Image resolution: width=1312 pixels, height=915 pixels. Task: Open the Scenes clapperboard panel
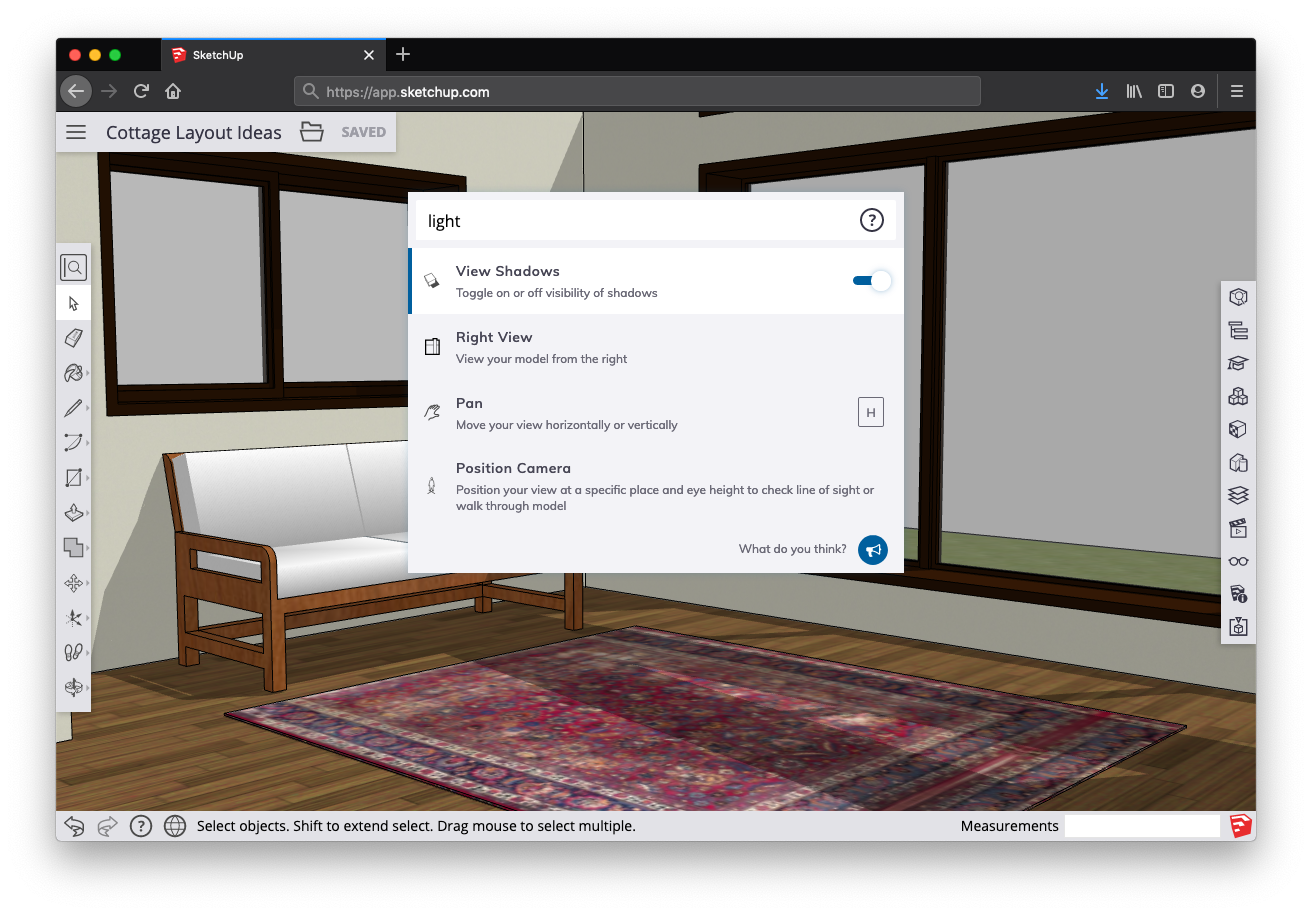pos(1238,528)
